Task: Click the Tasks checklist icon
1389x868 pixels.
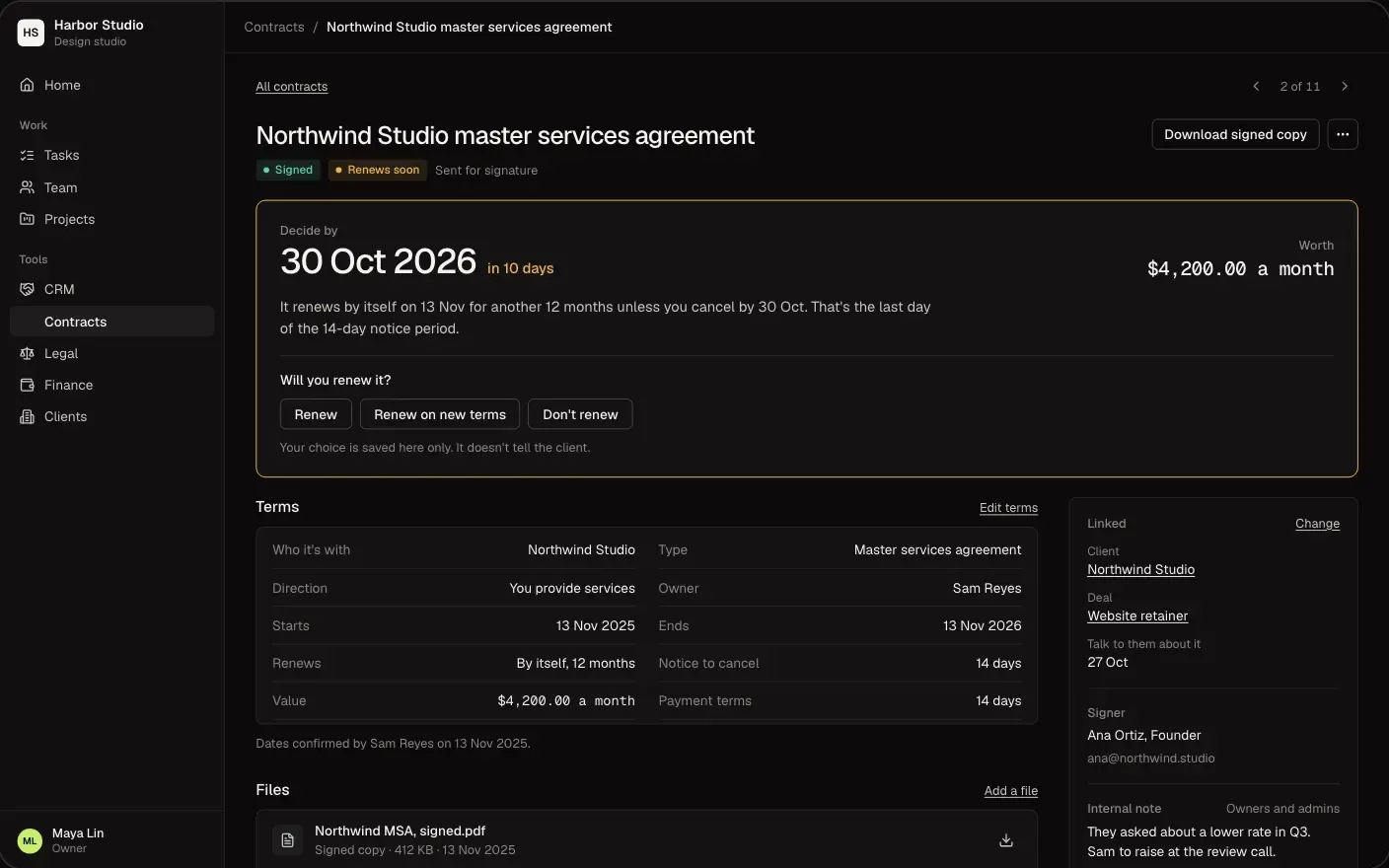Action: pos(28,155)
